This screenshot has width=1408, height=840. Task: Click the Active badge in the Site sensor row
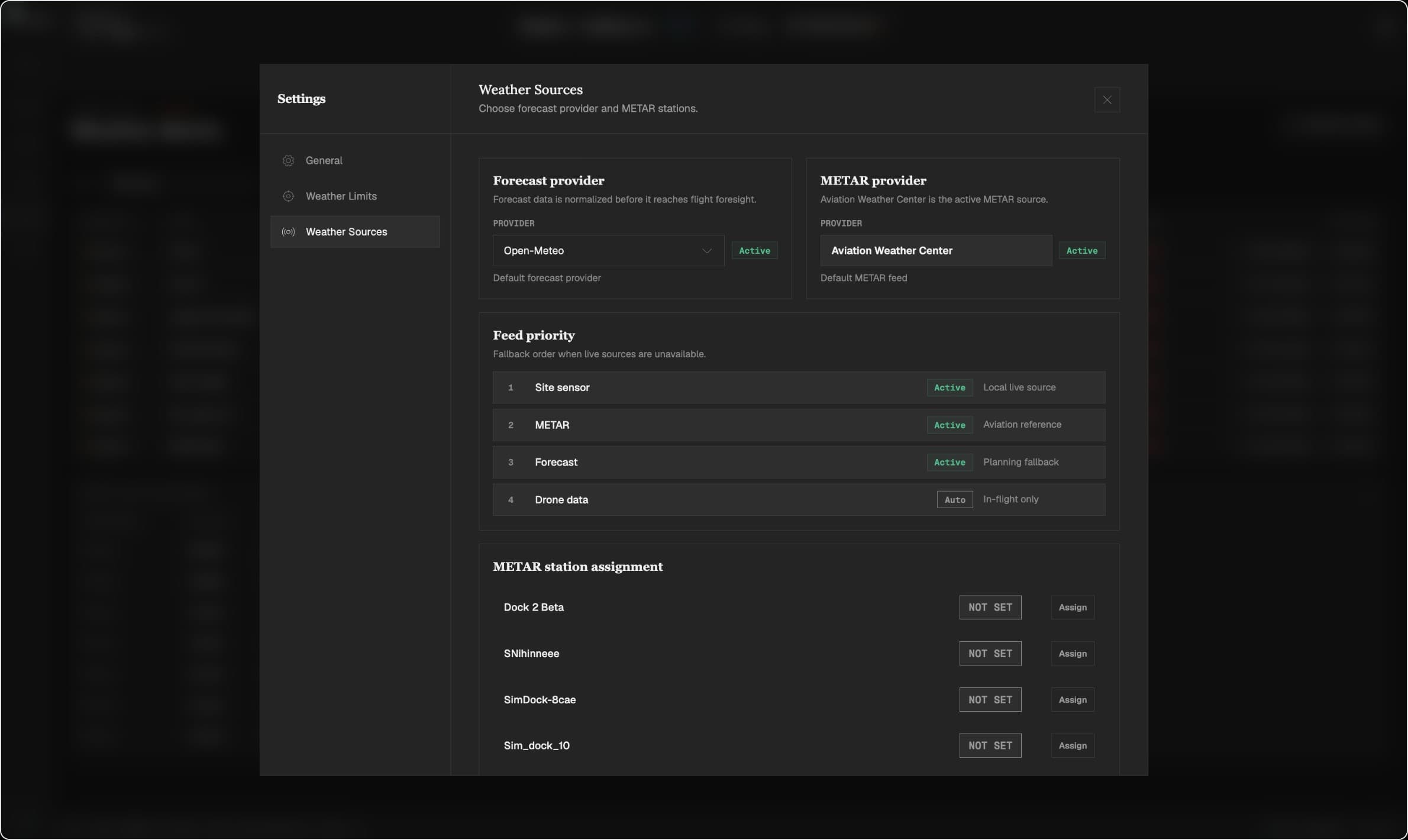pyautogui.click(x=950, y=387)
